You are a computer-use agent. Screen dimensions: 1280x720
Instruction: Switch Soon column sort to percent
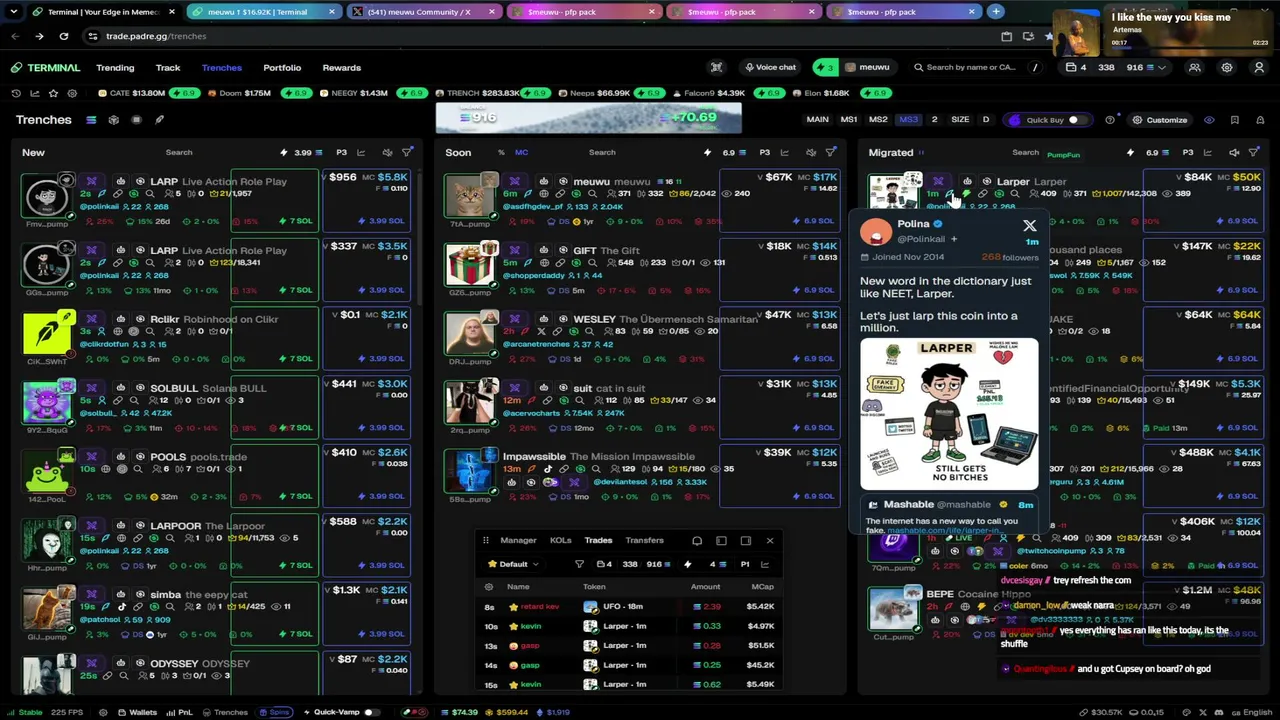click(501, 153)
